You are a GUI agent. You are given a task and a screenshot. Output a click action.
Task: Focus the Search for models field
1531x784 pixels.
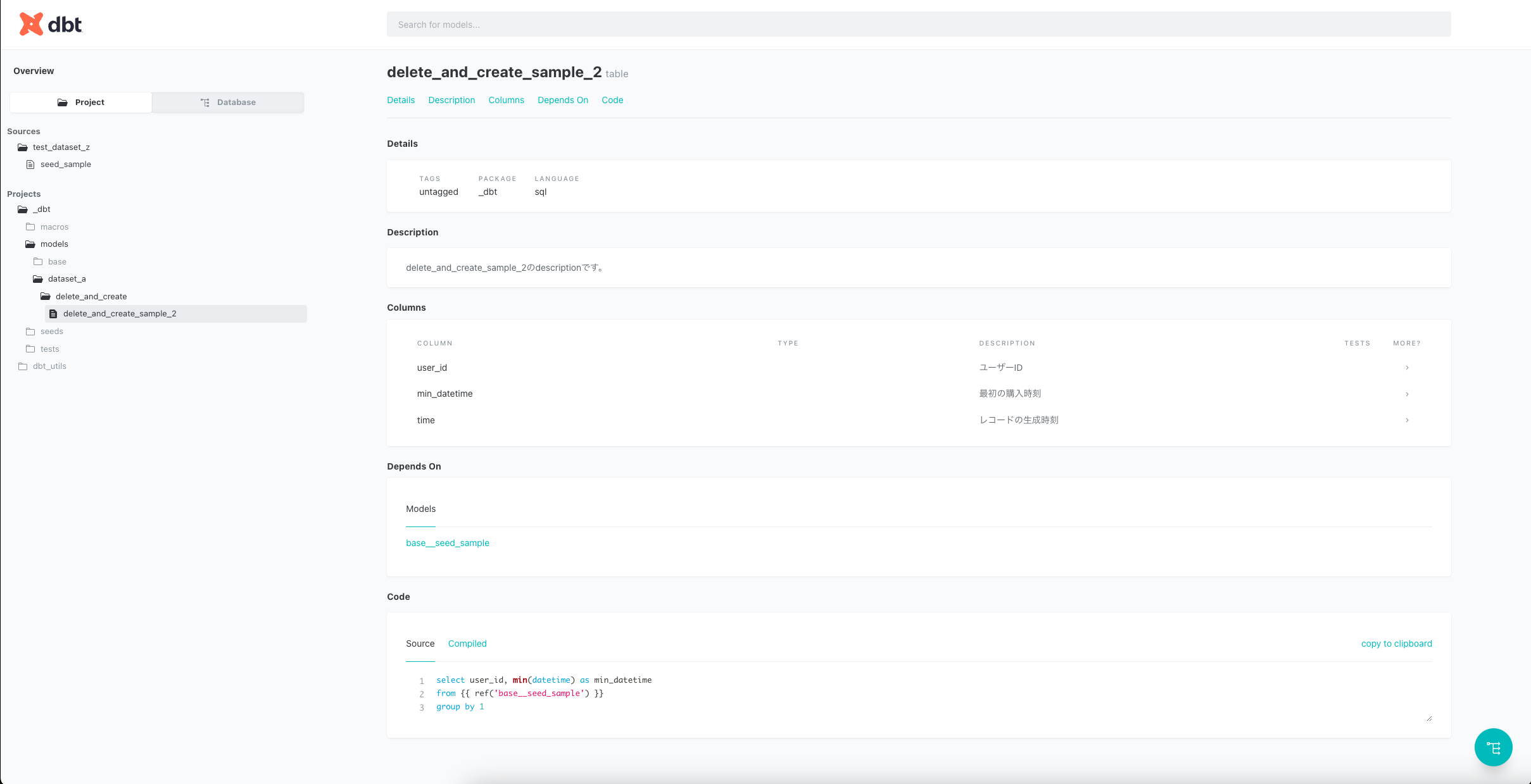click(x=918, y=25)
